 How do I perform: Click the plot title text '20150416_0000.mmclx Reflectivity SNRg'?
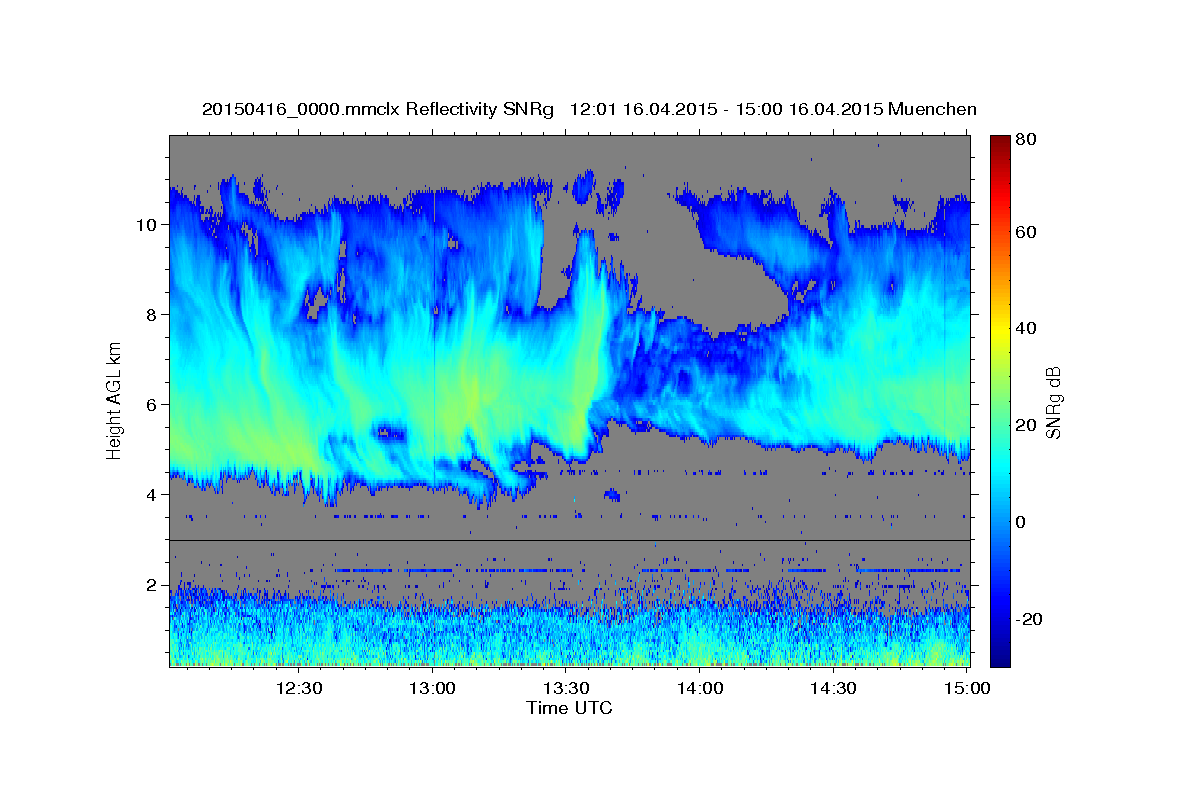(x=378, y=109)
